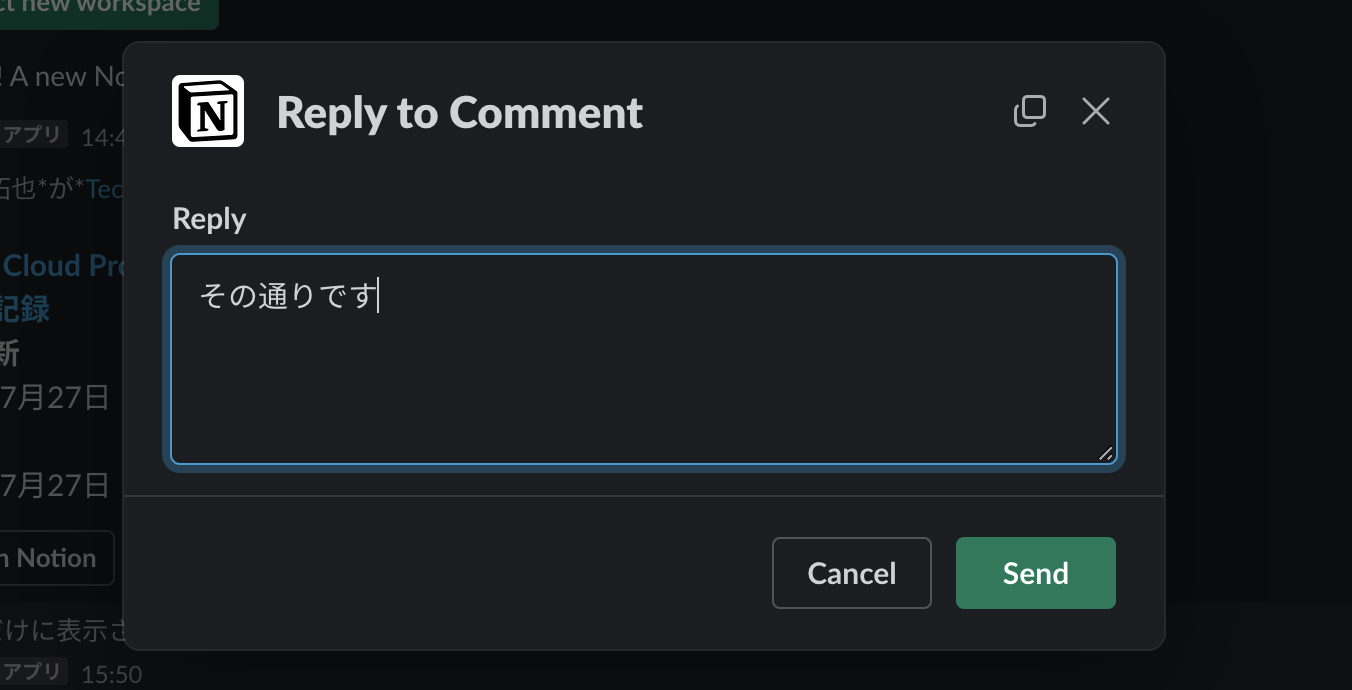Image resolution: width=1352 pixels, height=690 pixels.
Task: Send the reply comment
Action: (1035, 573)
